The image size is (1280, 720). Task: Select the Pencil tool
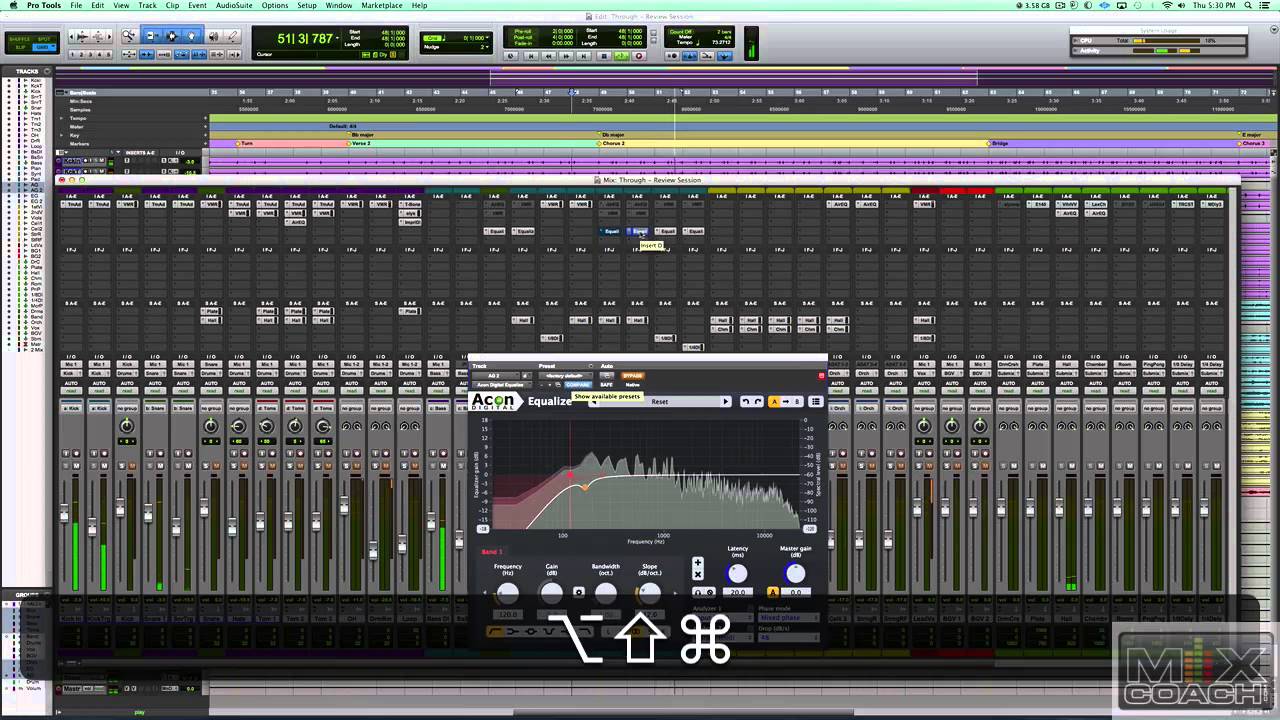click(233, 36)
